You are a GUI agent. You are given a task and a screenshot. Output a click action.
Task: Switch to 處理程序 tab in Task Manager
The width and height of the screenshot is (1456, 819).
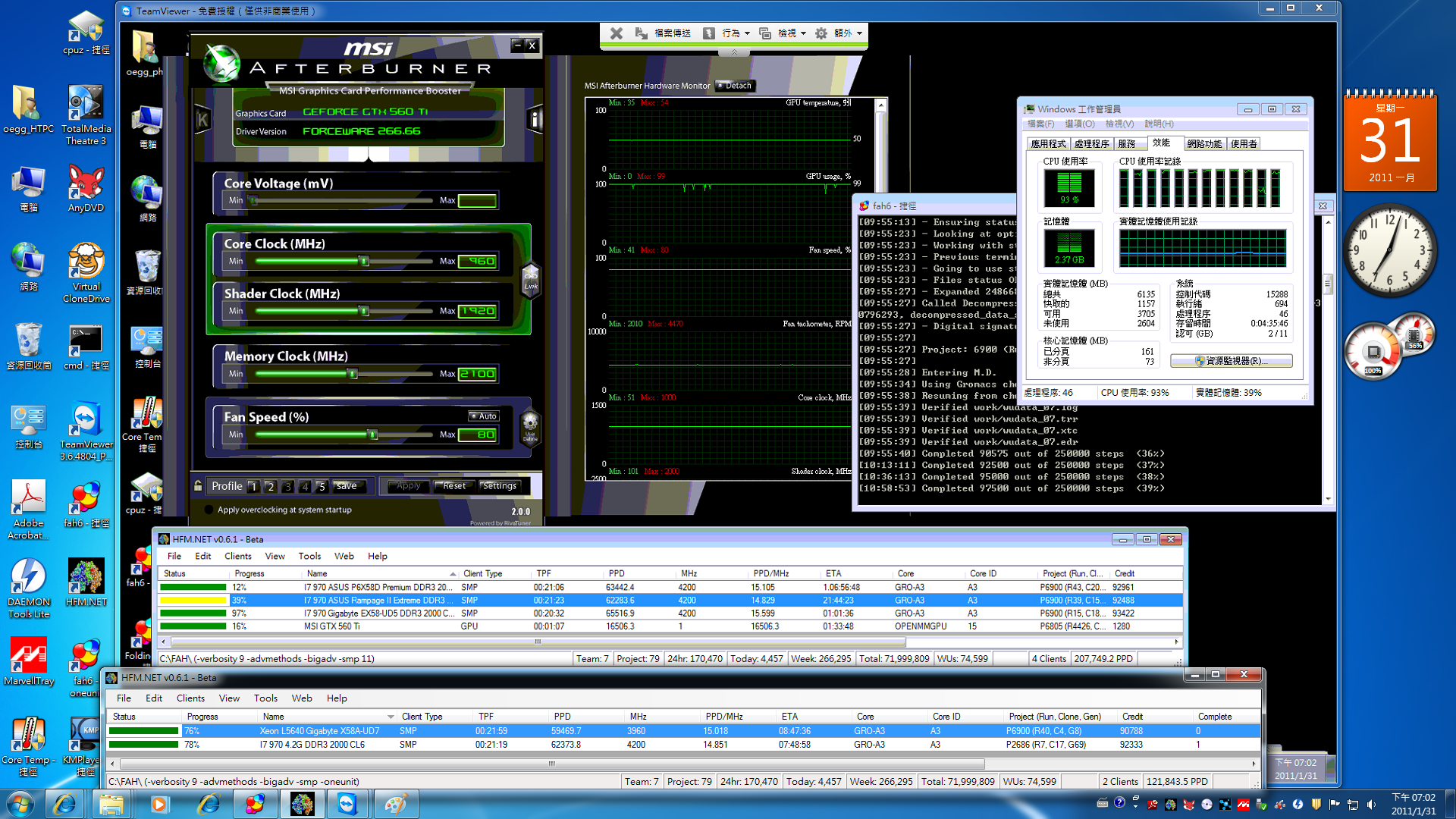tap(1091, 143)
